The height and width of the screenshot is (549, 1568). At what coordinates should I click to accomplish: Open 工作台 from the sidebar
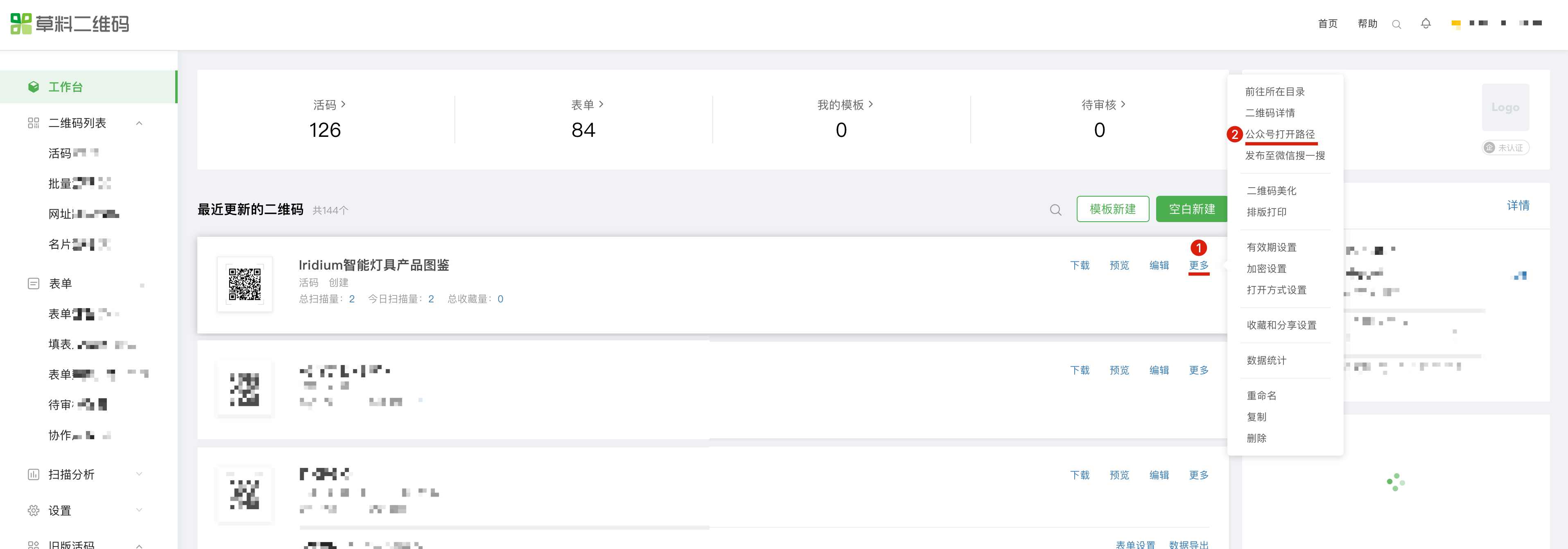(x=66, y=87)
